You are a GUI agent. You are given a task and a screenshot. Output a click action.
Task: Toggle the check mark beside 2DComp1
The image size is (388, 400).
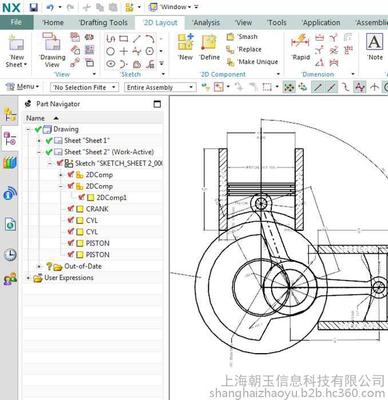[x=81, y=197]
